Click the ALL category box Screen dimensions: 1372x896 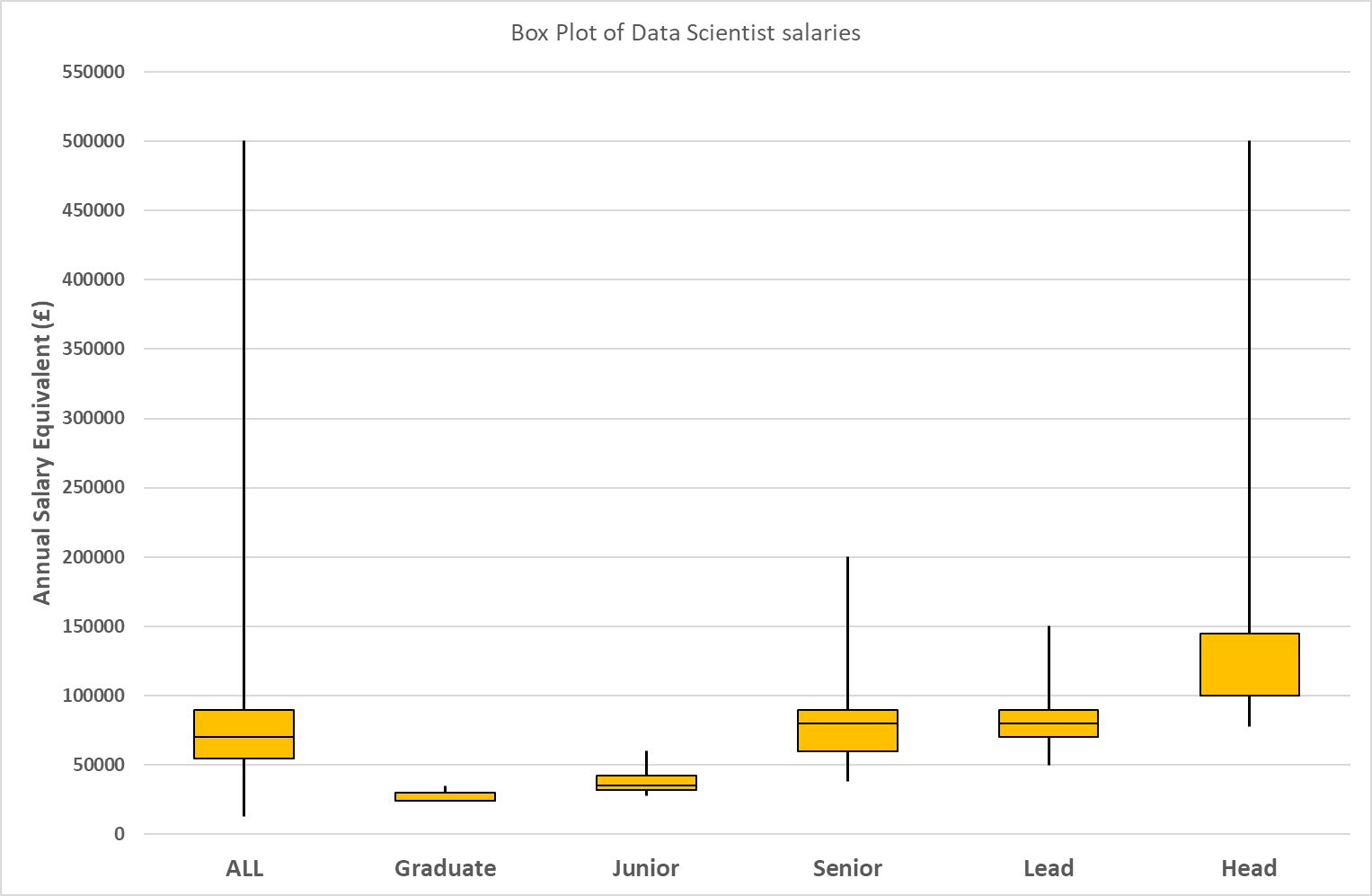[244, 734]
